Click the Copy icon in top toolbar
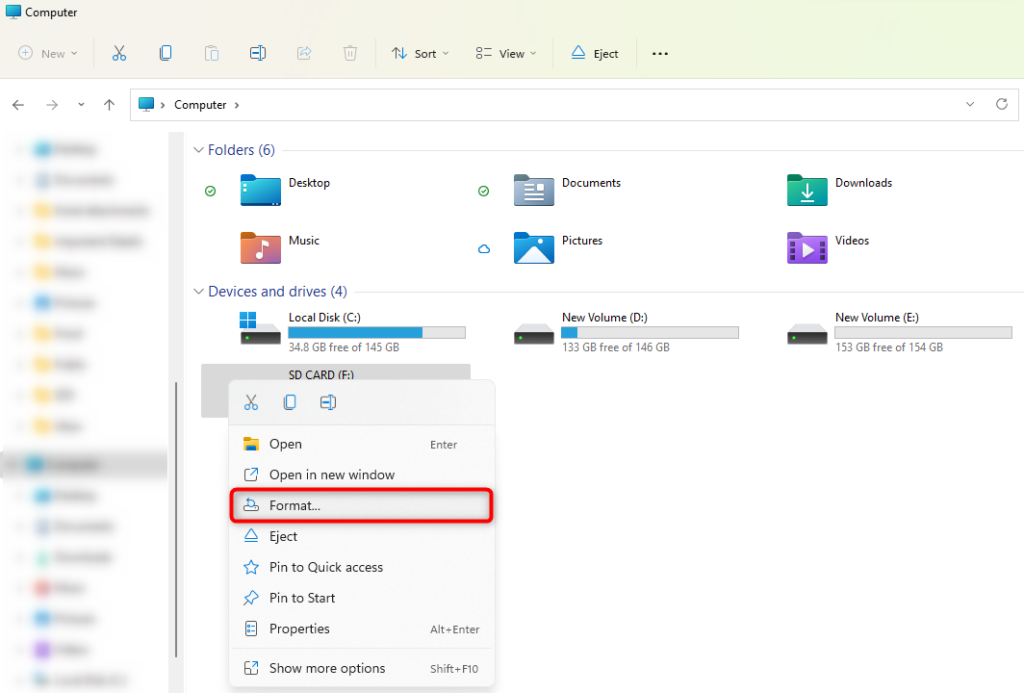This screenshot has width=1024, height=693. point(165,53)
